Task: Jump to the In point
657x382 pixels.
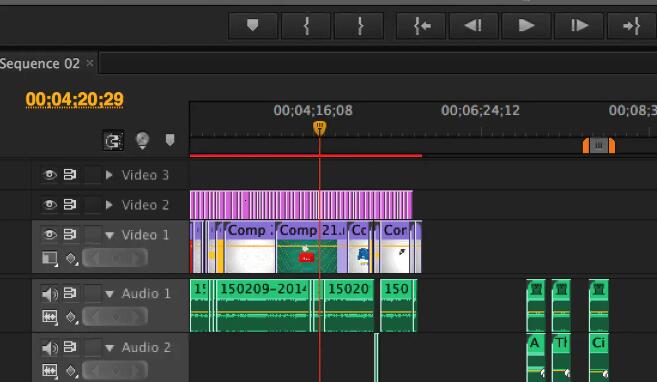Action: tap(421, 26)
